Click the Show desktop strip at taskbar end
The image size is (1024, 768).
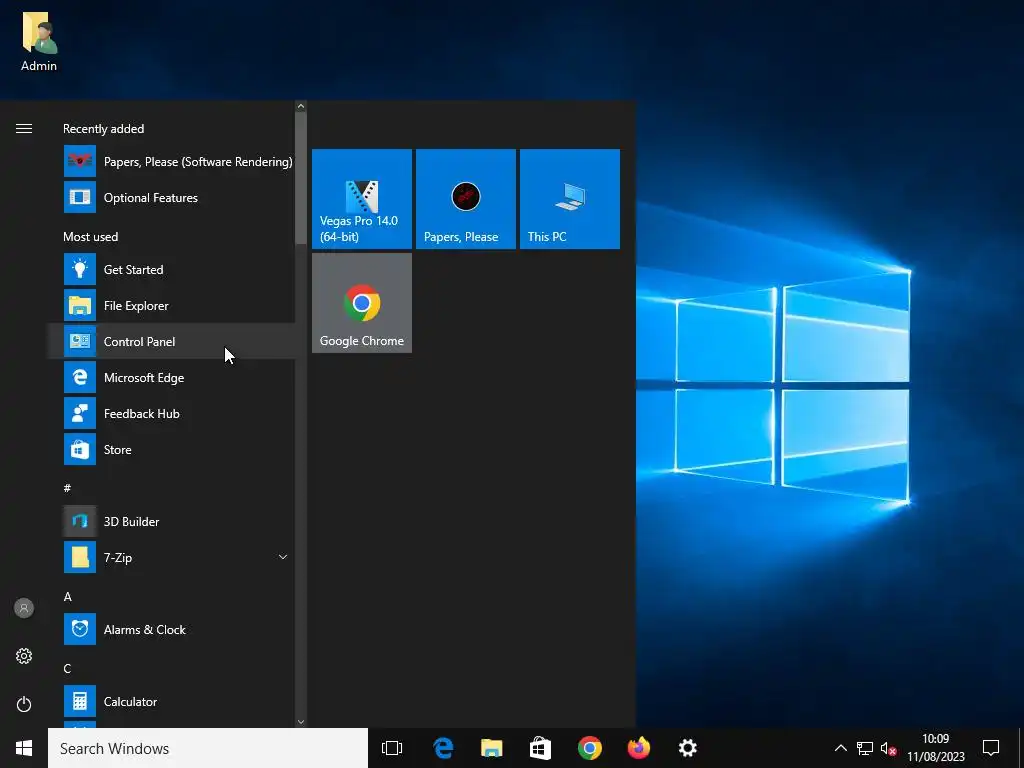tap(1021, 748)
